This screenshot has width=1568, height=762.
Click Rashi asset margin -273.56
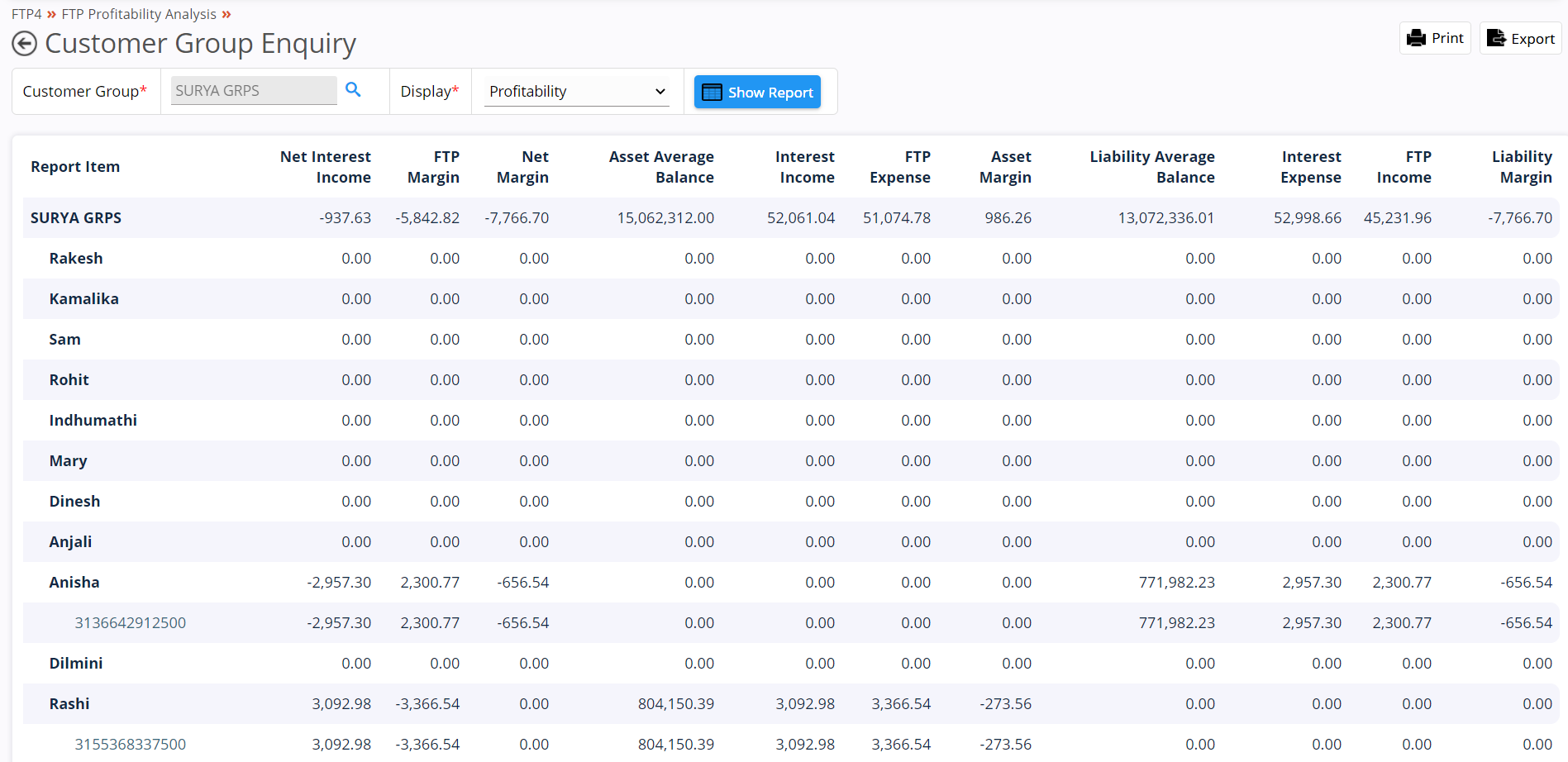[1005, 704]
